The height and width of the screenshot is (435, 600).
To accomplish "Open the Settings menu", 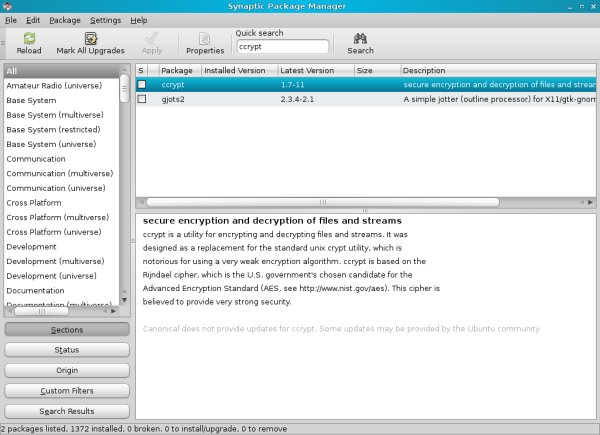I will tap(105, 20).
